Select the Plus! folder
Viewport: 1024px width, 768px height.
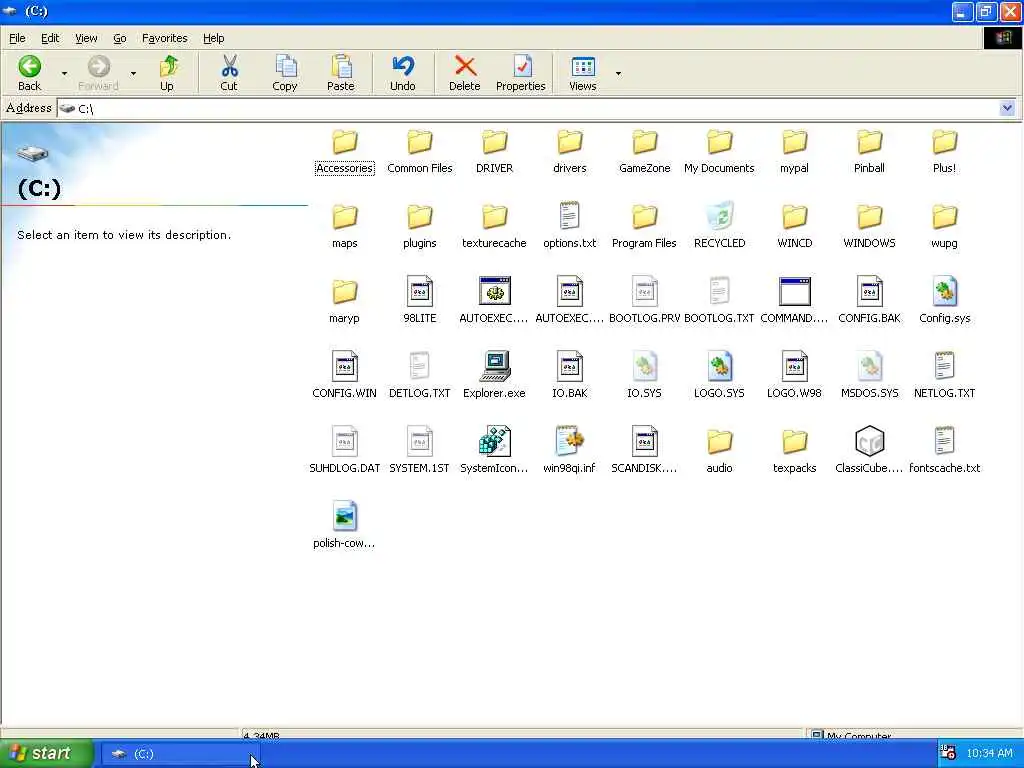(945, 152)
